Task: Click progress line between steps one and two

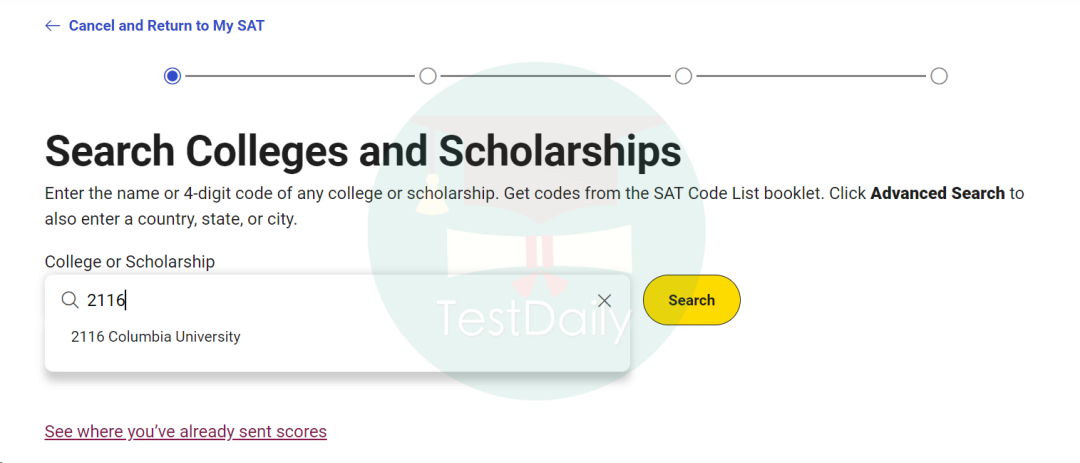Action: (x=300, y=76)
